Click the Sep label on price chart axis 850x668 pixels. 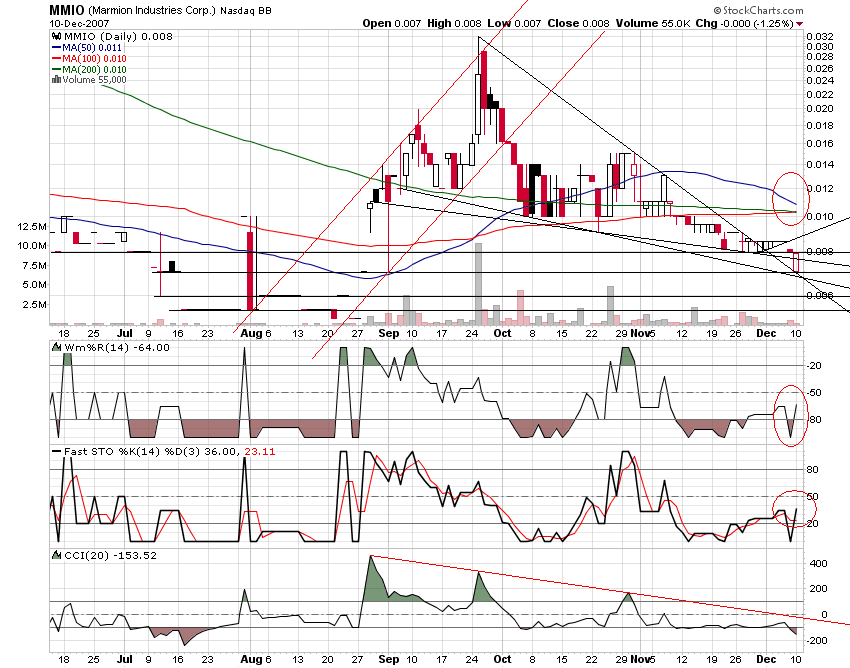click(389, 333)
